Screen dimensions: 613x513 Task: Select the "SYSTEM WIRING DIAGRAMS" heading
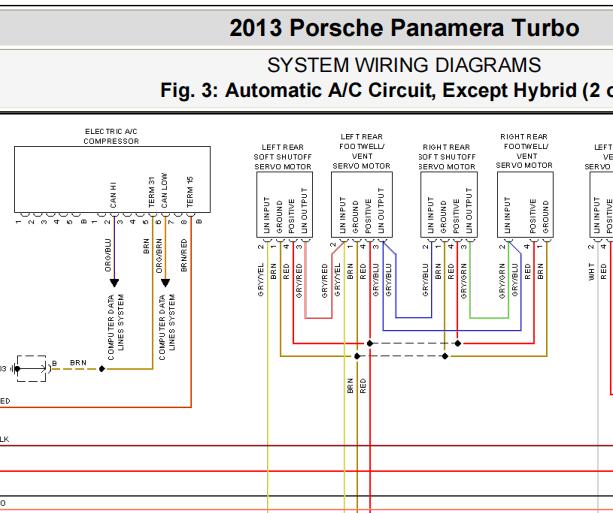click(404, 65)
